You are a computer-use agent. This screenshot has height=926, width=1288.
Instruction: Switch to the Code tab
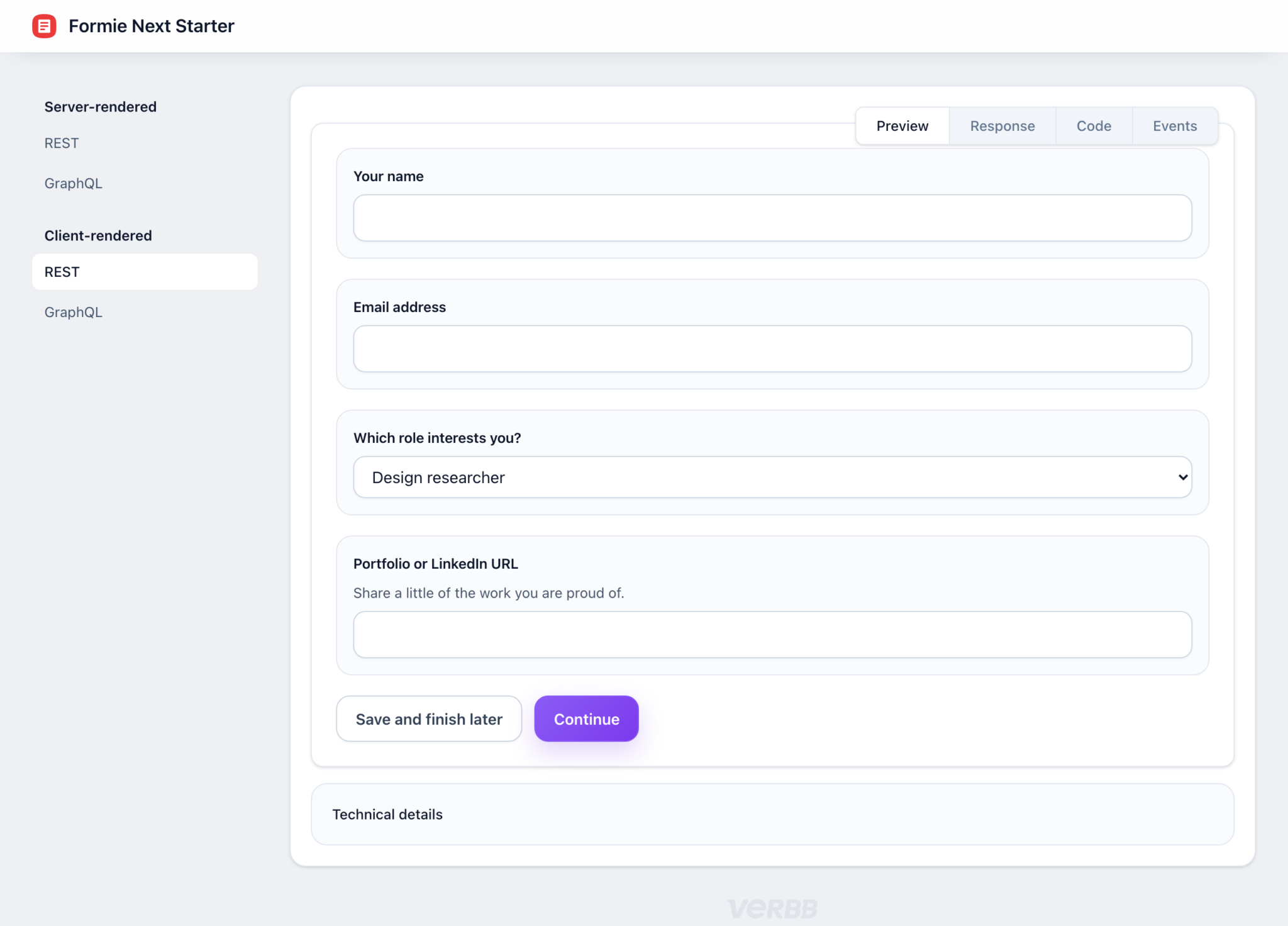coord(1094,126)
